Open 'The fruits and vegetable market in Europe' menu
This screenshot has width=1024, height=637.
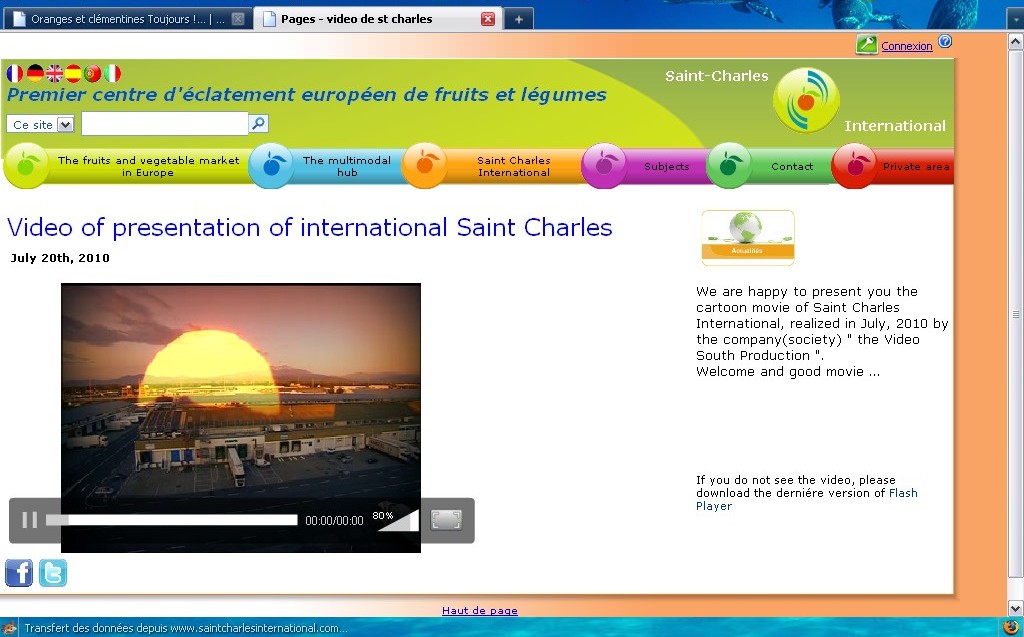[148, 167]
